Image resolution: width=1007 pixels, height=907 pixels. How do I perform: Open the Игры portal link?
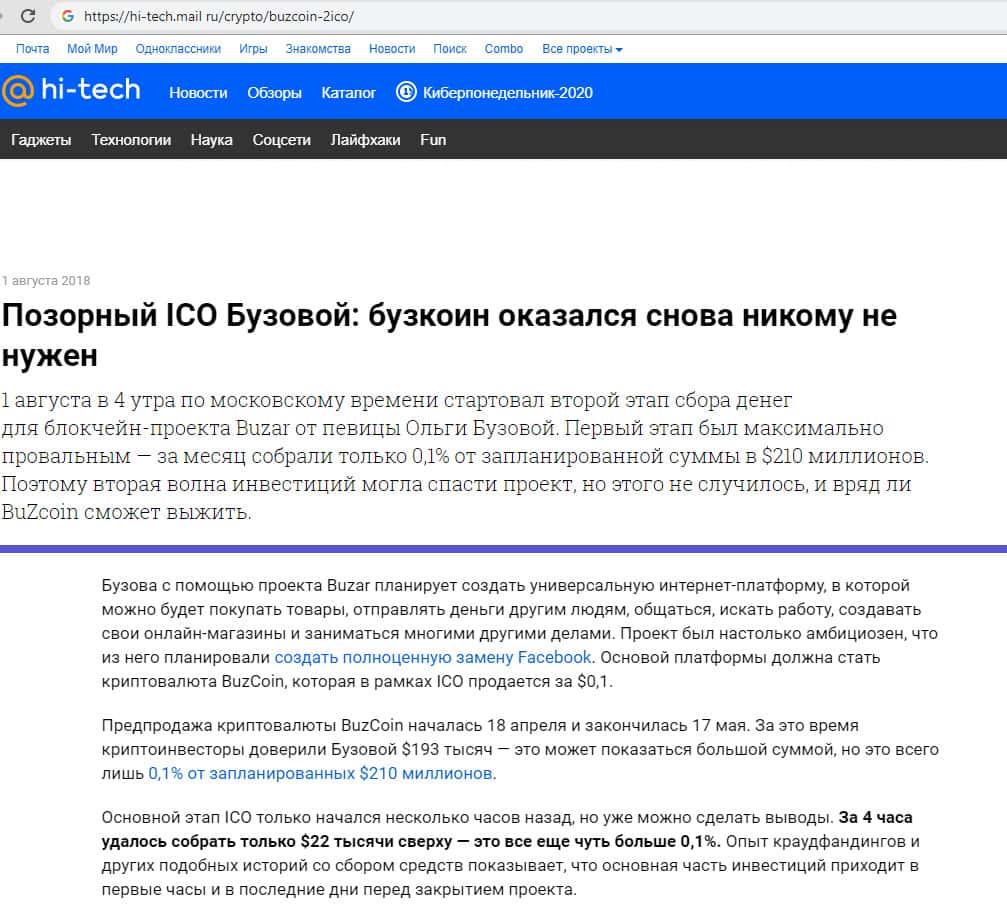(253, 49)
